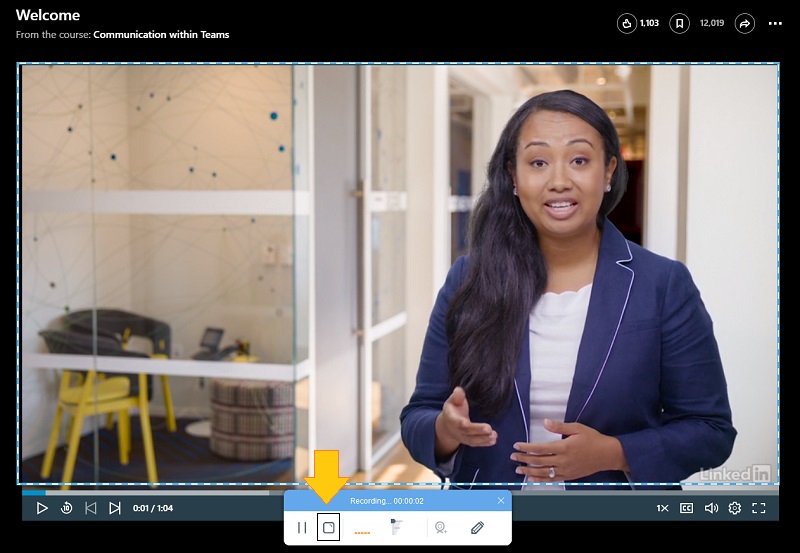Open the three-dot more options menu
The width and height of the screenshot is (800, 553).
click(775, 23)
